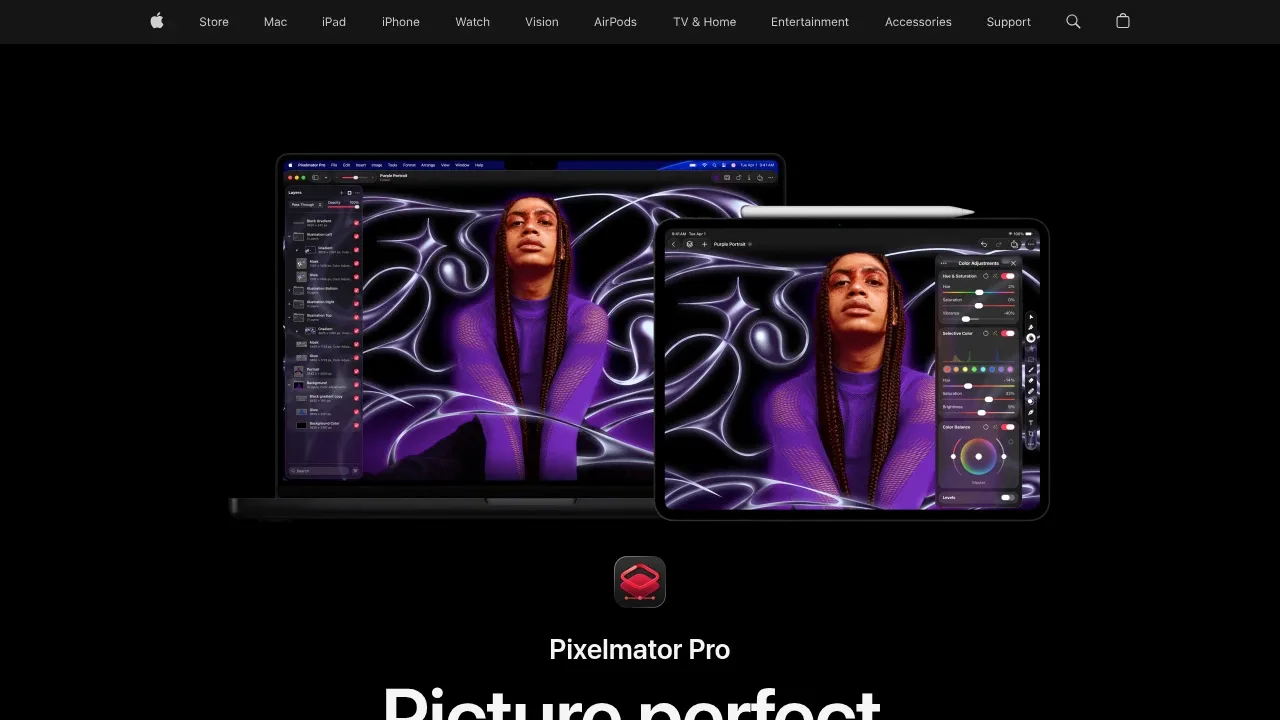Open the iPad navigation item
Screen dimensions: 1280x720
(x=334, y=22)
